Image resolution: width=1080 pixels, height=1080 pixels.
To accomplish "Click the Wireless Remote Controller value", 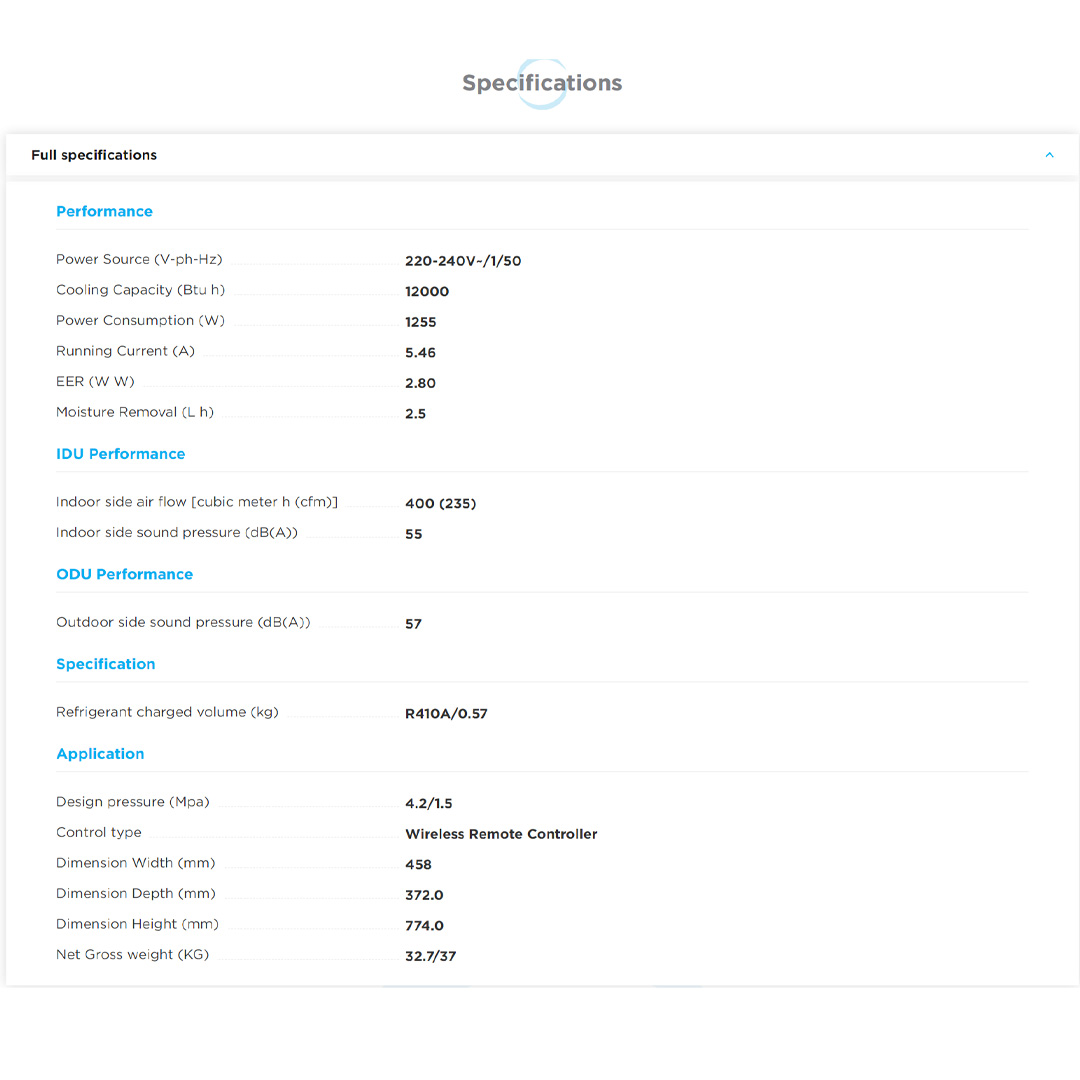I will [501, 834].
